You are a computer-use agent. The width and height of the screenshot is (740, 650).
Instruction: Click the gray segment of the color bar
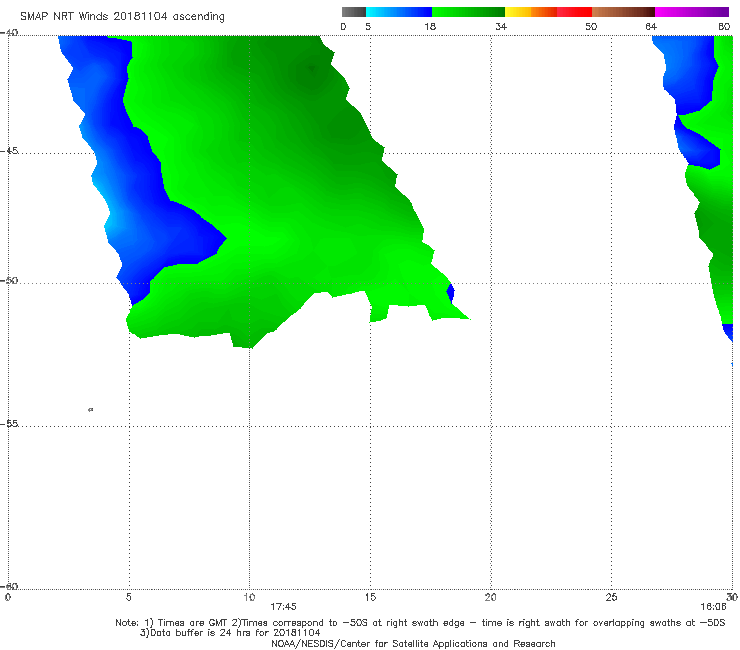point(354,12)
